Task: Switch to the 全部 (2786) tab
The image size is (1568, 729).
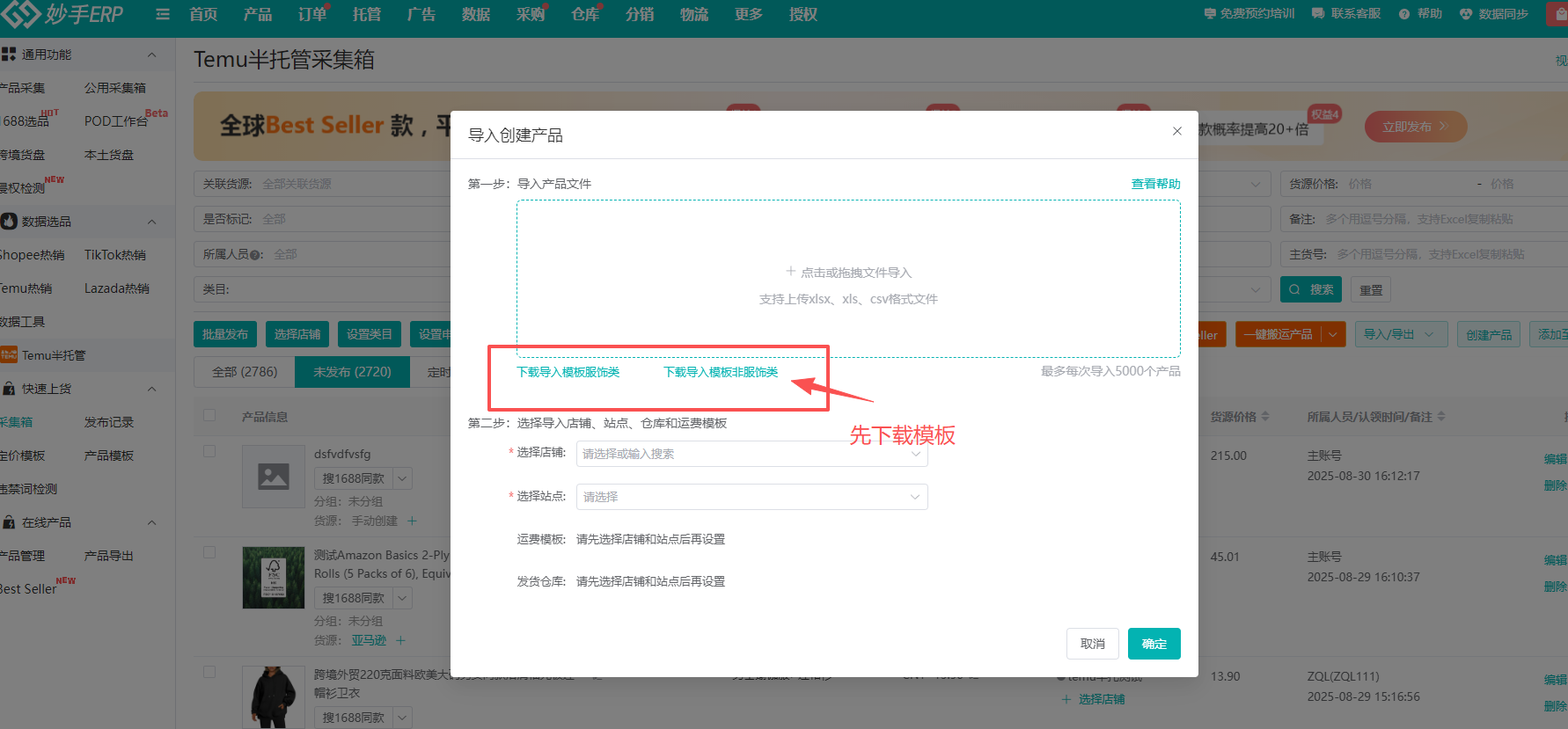Action: (245, 372)
